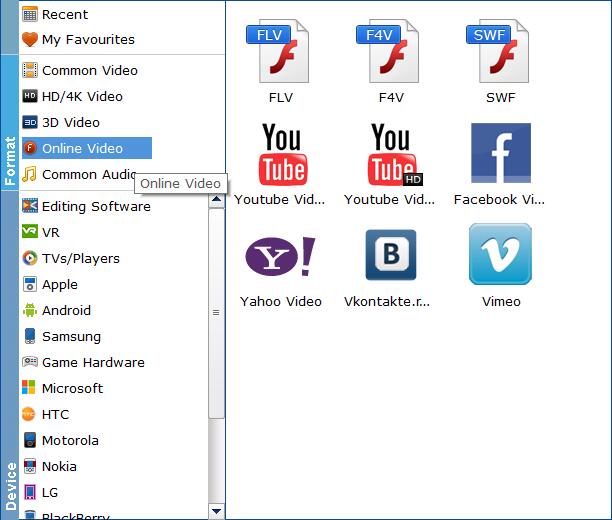Select the Yahoo Video preset icon
This screenshot has width=612, height=520.
pyautogui.click(x=280, y=256)
